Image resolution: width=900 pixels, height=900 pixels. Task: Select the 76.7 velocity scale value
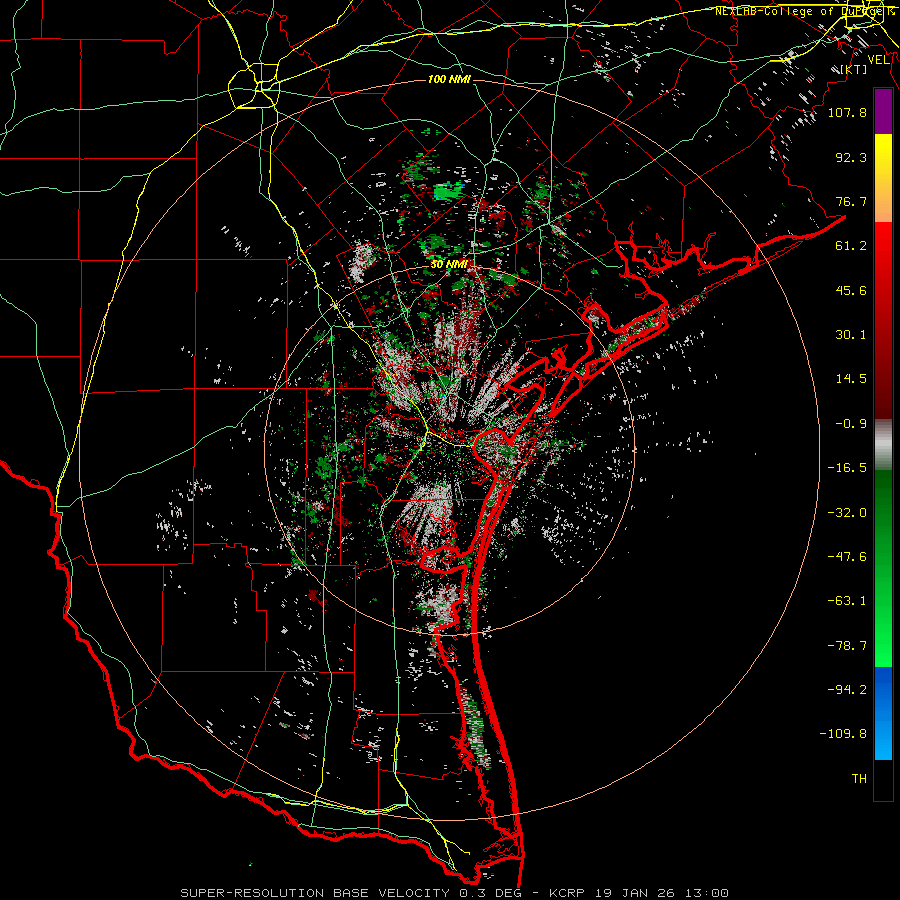pos(851,201)
